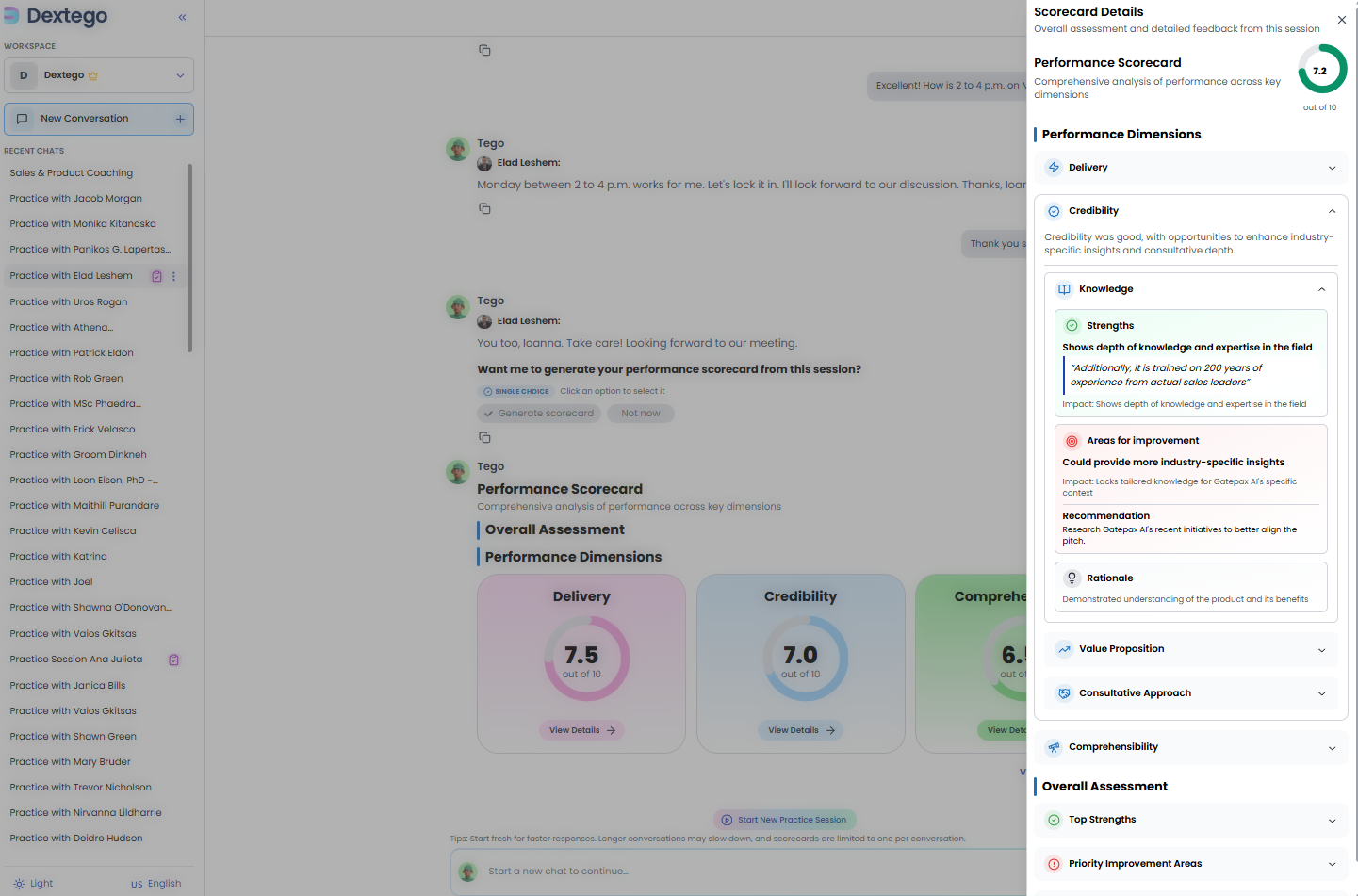Open the Dextego workspace dropdown
Image resolution: width=1358 pixels, height=896 pixels.
[x=99, y=75]
